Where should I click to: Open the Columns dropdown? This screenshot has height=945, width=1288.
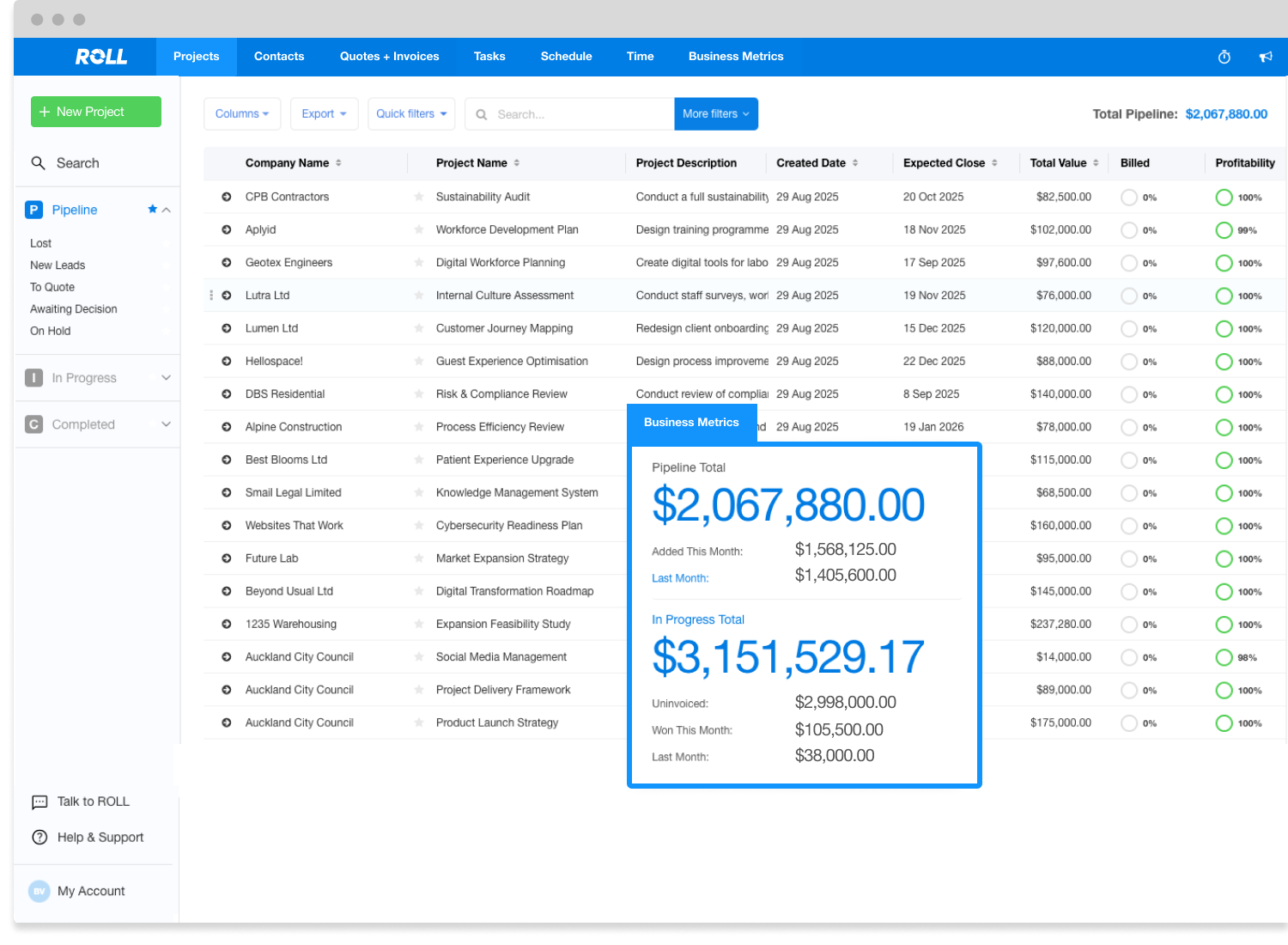(x=241, y=114)
